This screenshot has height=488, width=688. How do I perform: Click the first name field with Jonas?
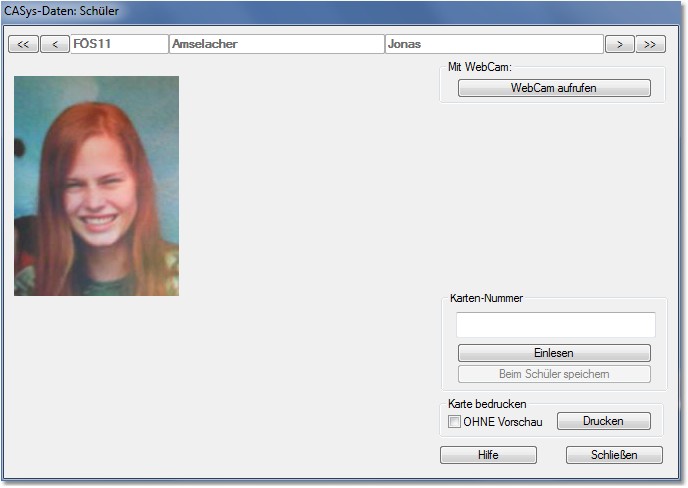click(493, 44)
